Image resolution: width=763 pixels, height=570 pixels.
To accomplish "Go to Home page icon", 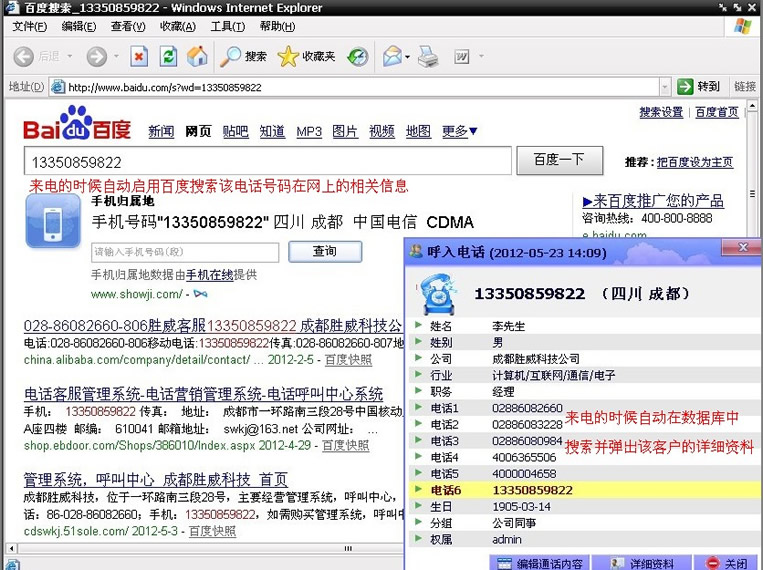I will tap(197, 56).
